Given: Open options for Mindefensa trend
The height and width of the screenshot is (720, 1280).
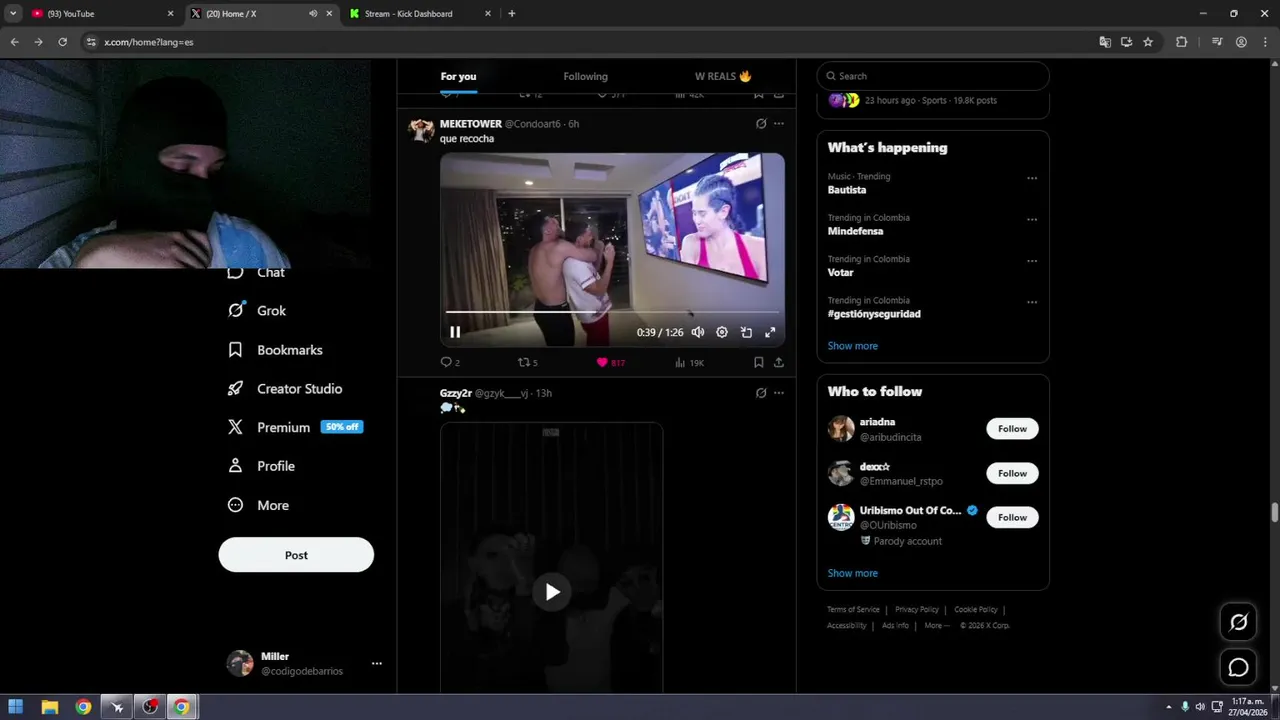Looking at the screenshot, I should (x=1032, y=219).
